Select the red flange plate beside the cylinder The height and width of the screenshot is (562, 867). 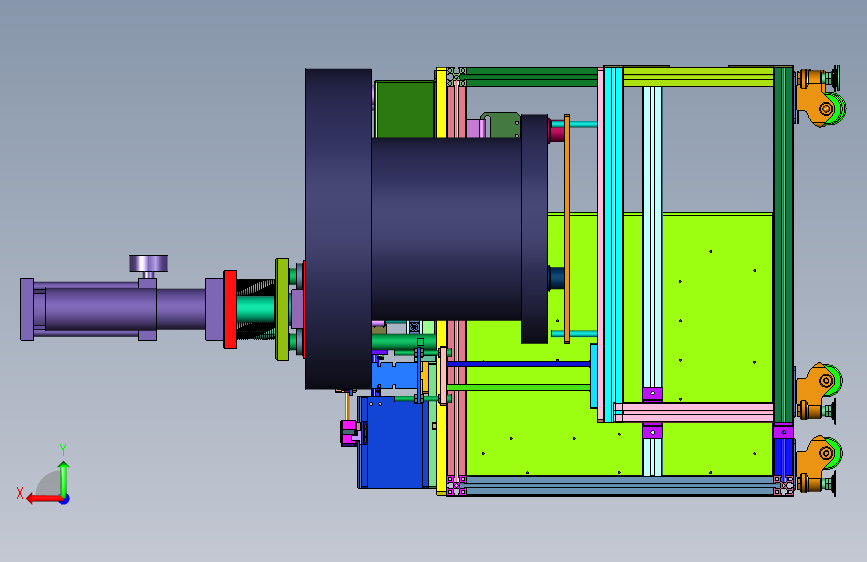[x=230, y=309]
